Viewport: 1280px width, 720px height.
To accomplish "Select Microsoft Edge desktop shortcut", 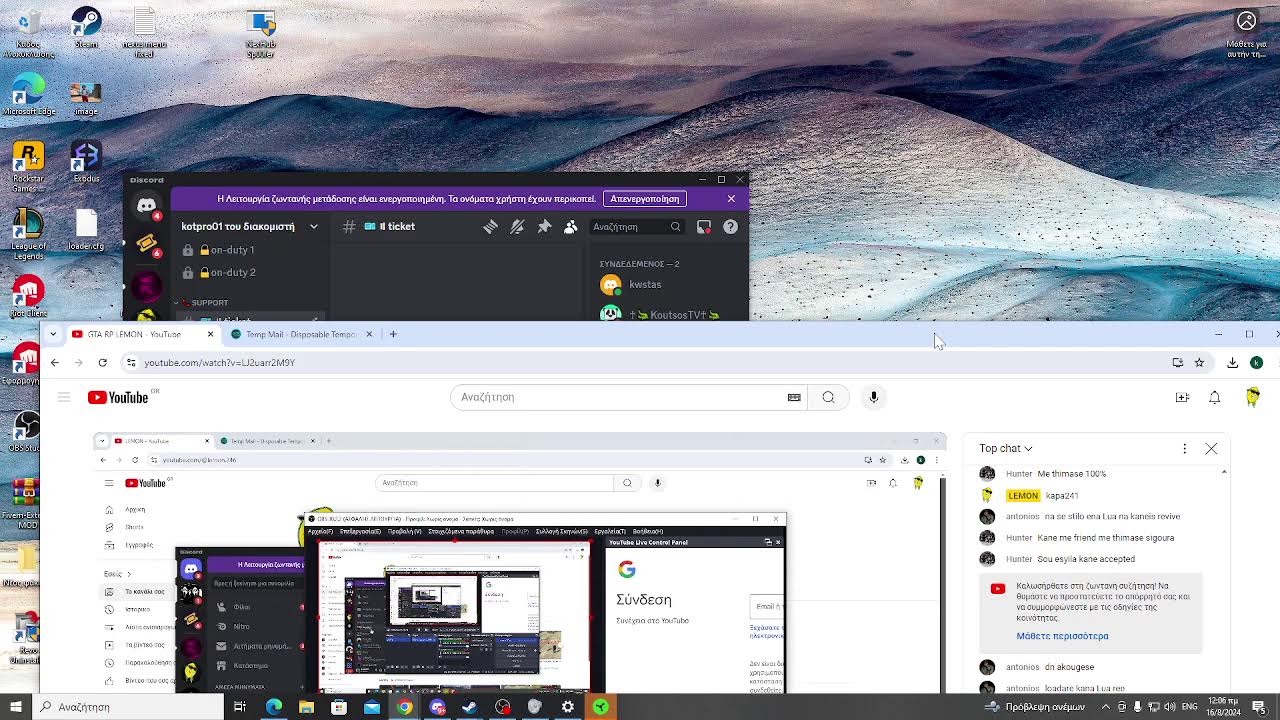I will click(28, 95).
